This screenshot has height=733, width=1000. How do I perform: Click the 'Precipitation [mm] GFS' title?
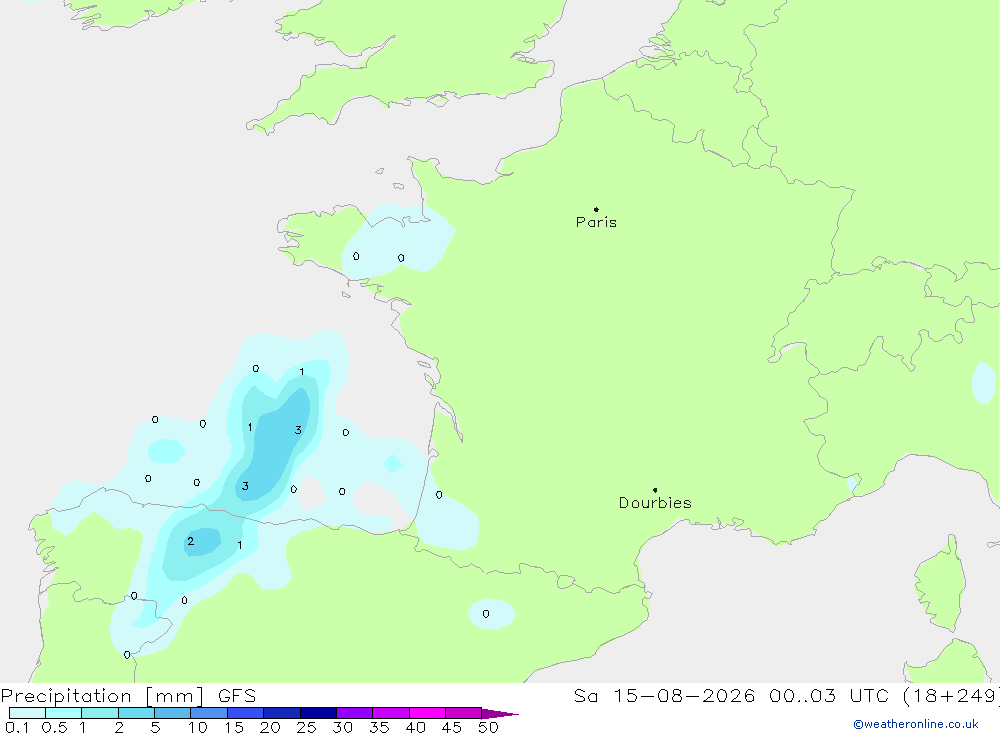[x=128, y=695]
